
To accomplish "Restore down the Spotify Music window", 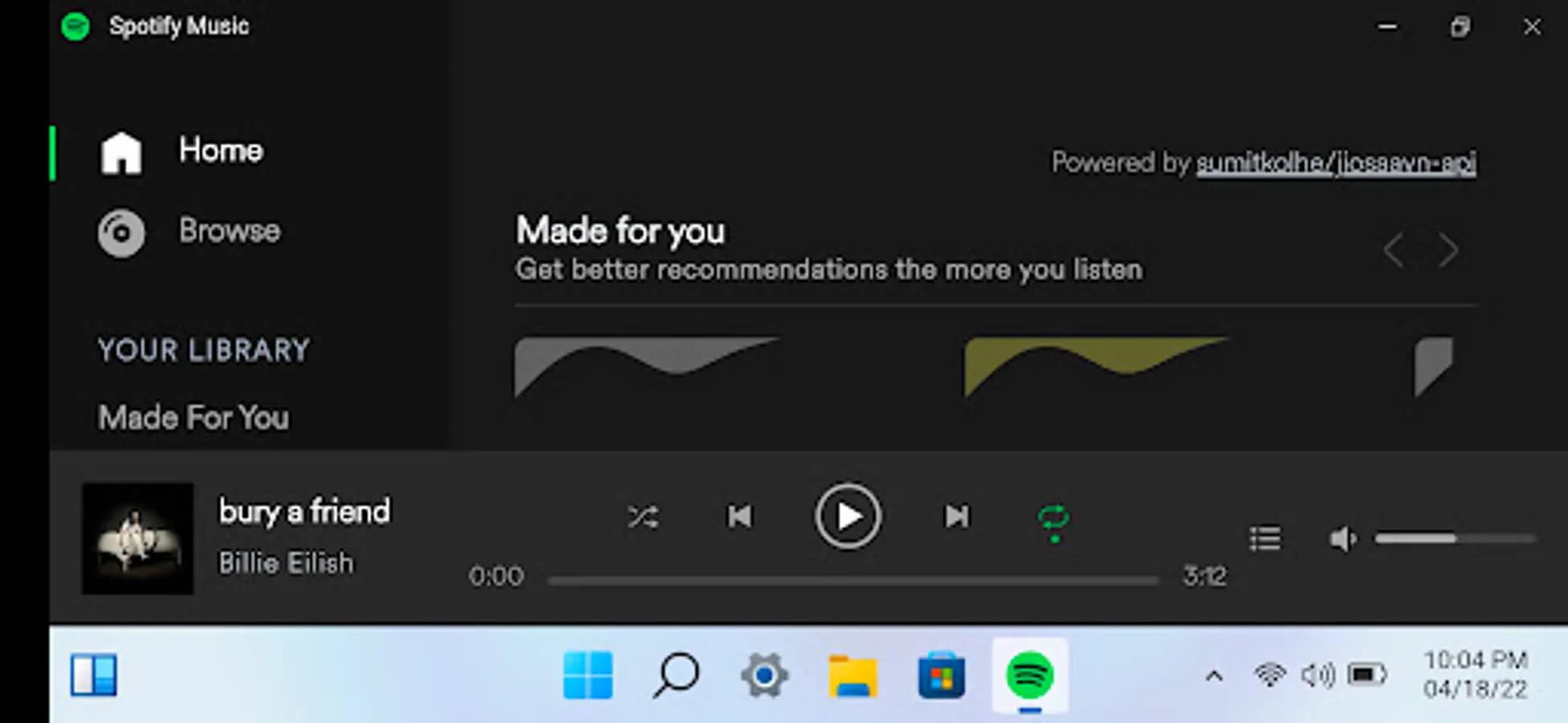I will coord(1460,27).
